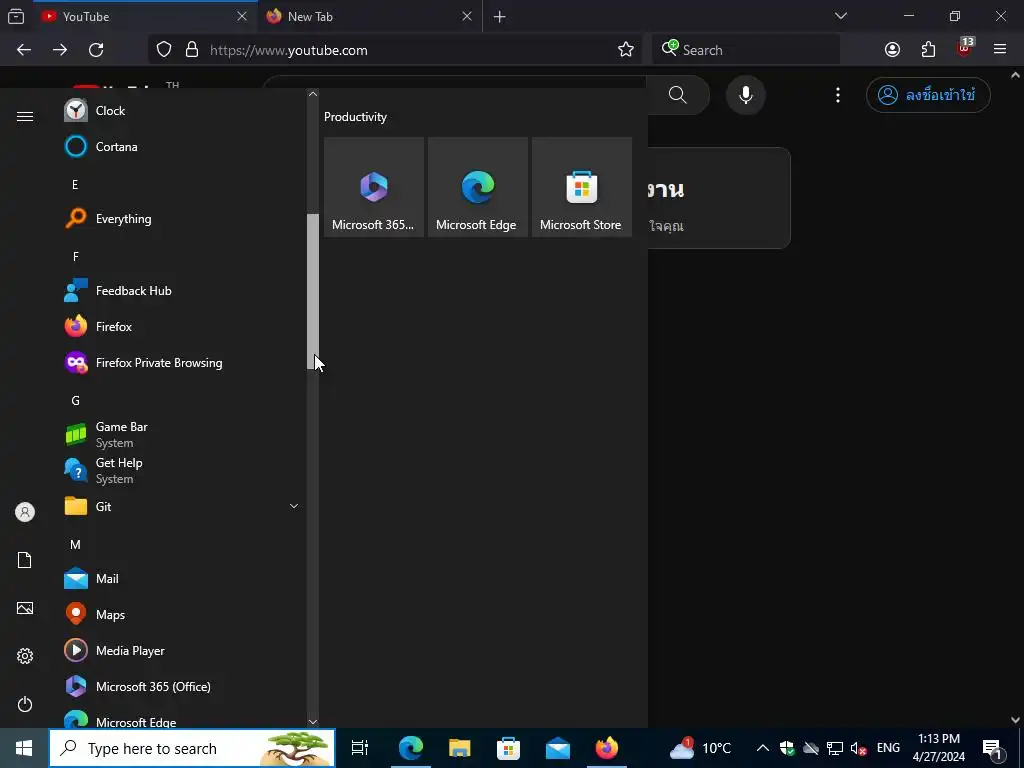Screen dimensions: 1024x768
Task: Close the YouTube tab
Action: [242, 16]
